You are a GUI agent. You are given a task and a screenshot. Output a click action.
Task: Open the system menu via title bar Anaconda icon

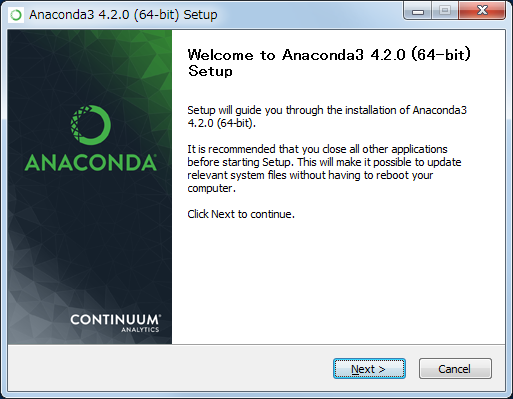click(16, 15)
